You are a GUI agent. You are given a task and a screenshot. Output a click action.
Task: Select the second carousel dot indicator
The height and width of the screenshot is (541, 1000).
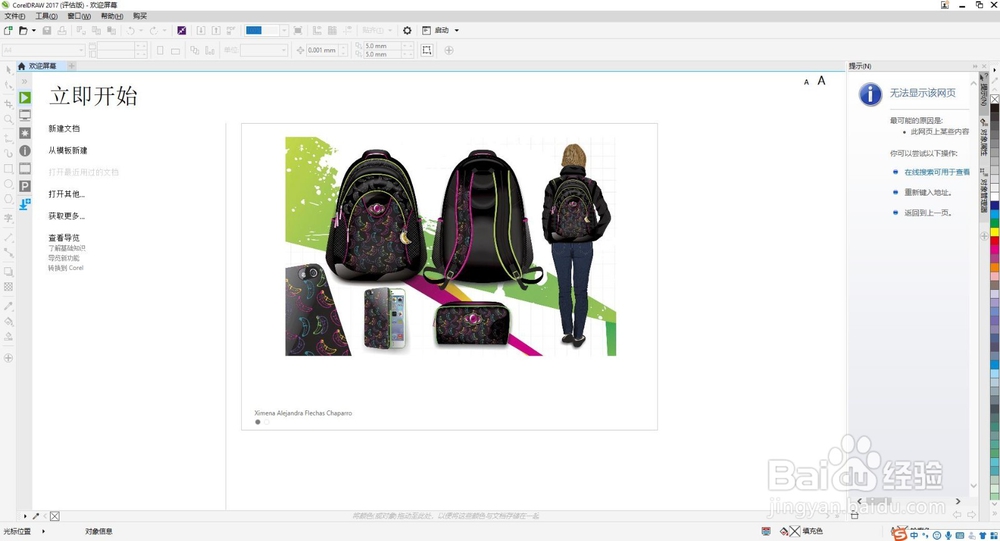tap(267, 422)
